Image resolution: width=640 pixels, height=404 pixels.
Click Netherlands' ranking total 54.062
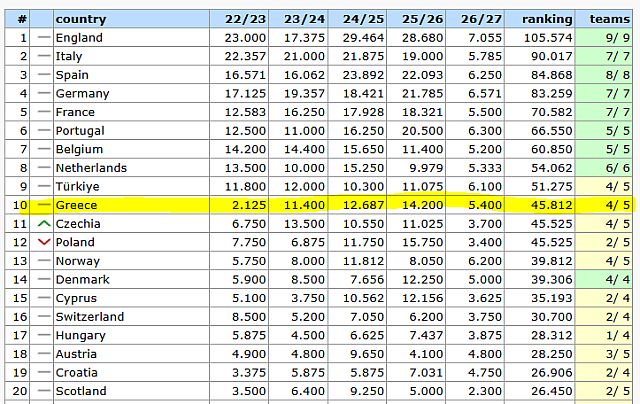(552, 168)
